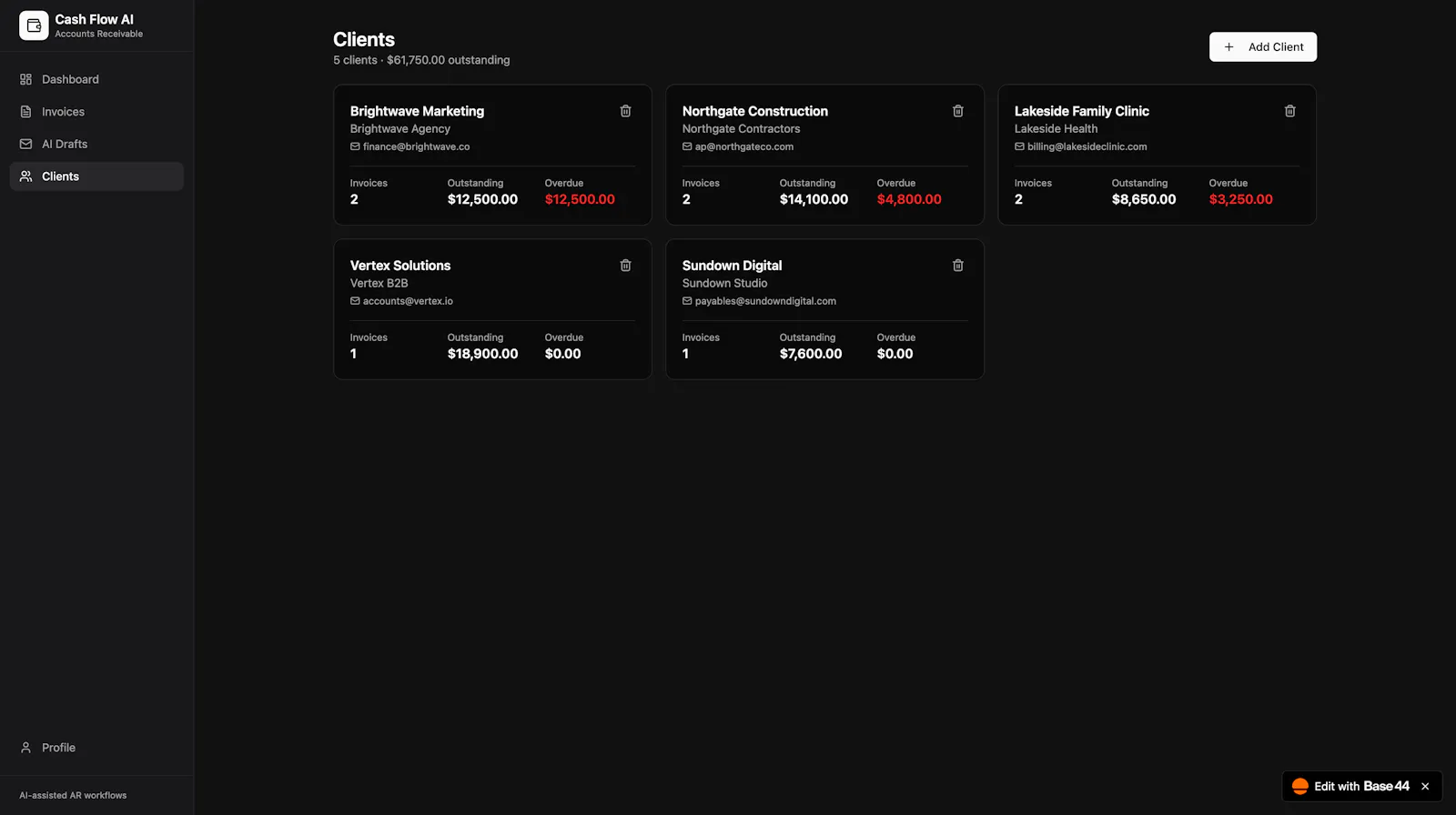Image resolution: width=1456 pixels, height=815 pixels.
Task: Click Sundown's $7,600.00 outstanding amount
Action: (x=811, y=354)
